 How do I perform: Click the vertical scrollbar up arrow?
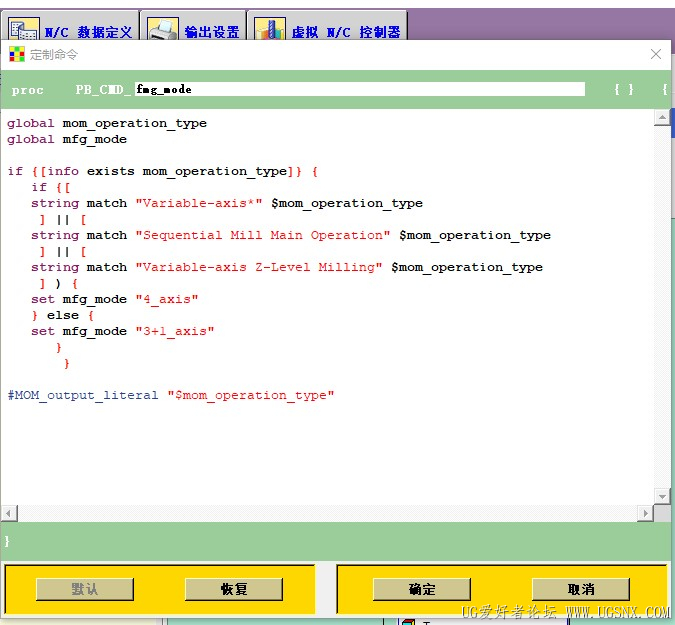[x=662, y=118]
